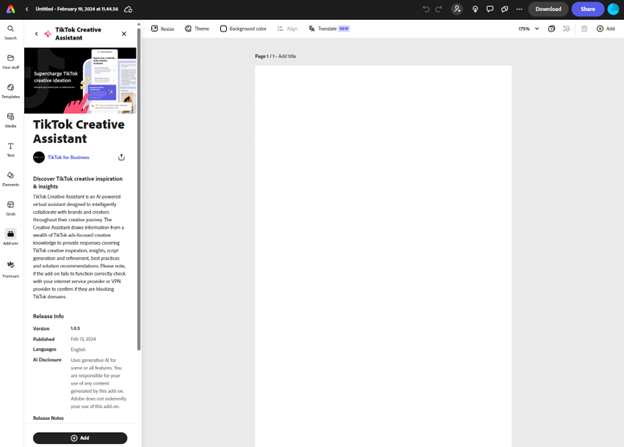
Task: Open Add-ons in the left sidebar
Action: pyautogui.click(x=11, y=237)
